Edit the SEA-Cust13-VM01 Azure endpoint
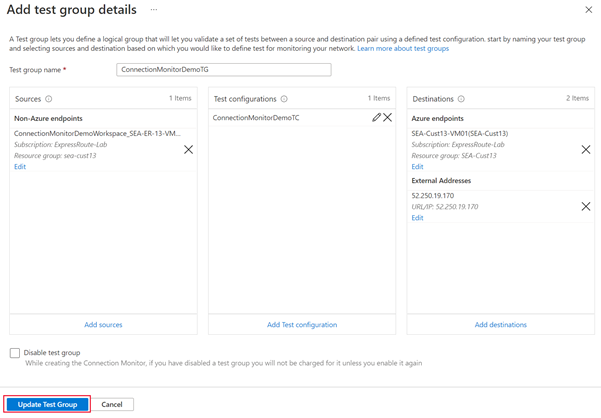The image size is (601, 418). tap(418, 167)
